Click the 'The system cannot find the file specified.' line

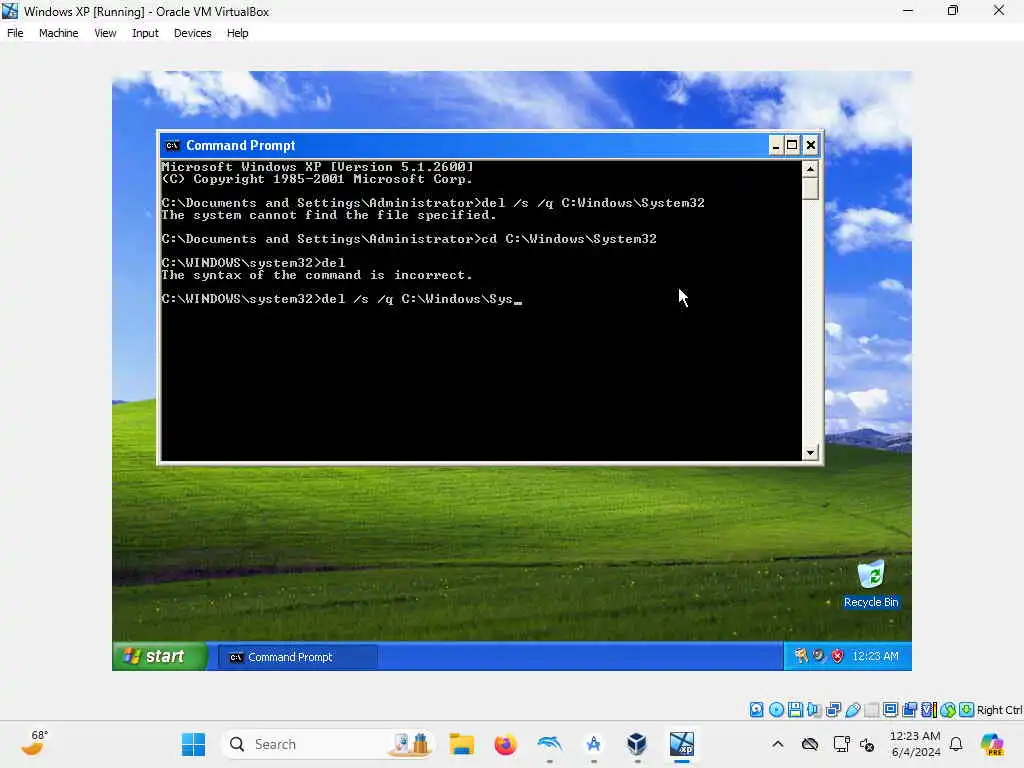328,215
